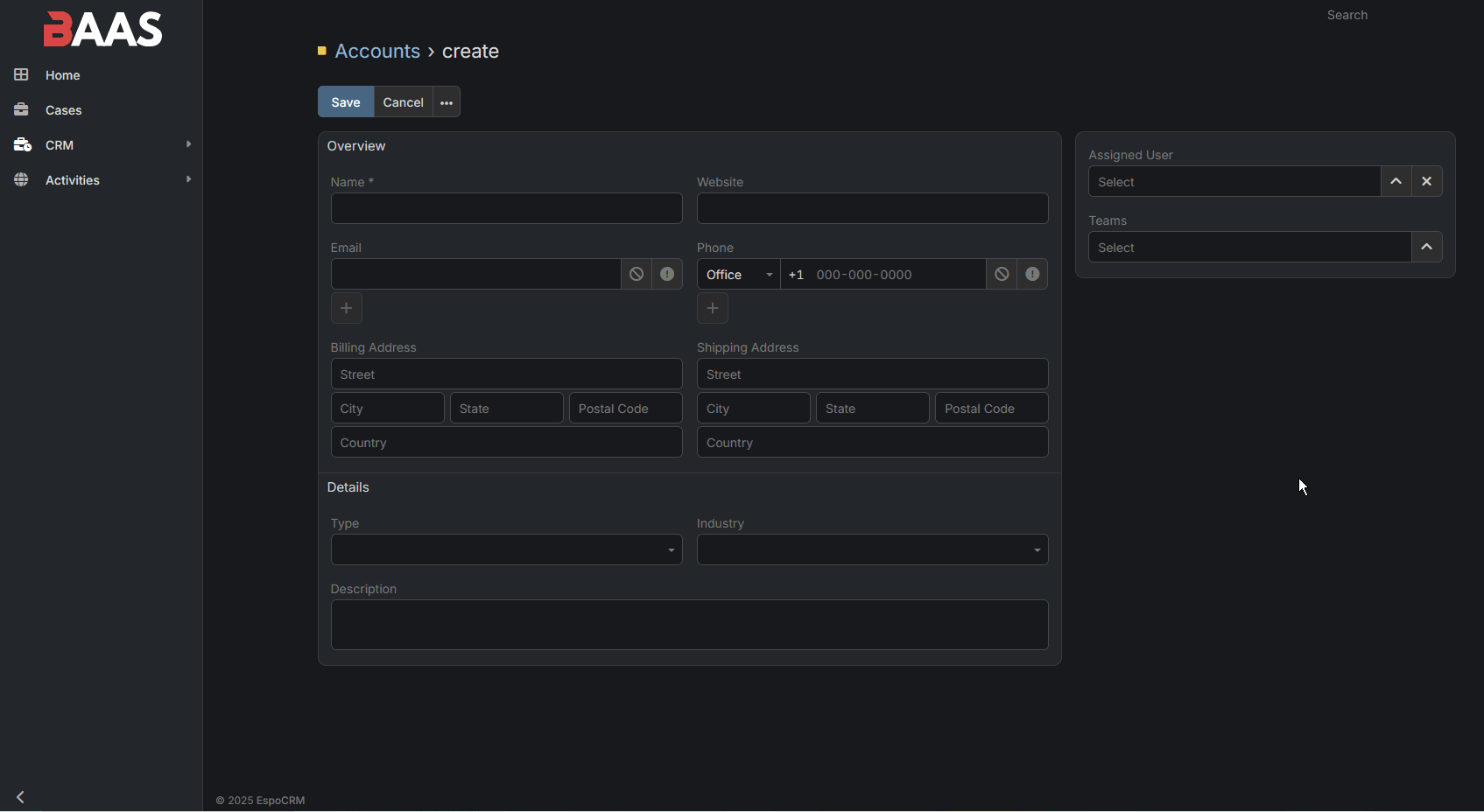
Task: Clear the Assigned User with the X icon
Action: point(1426,181)
